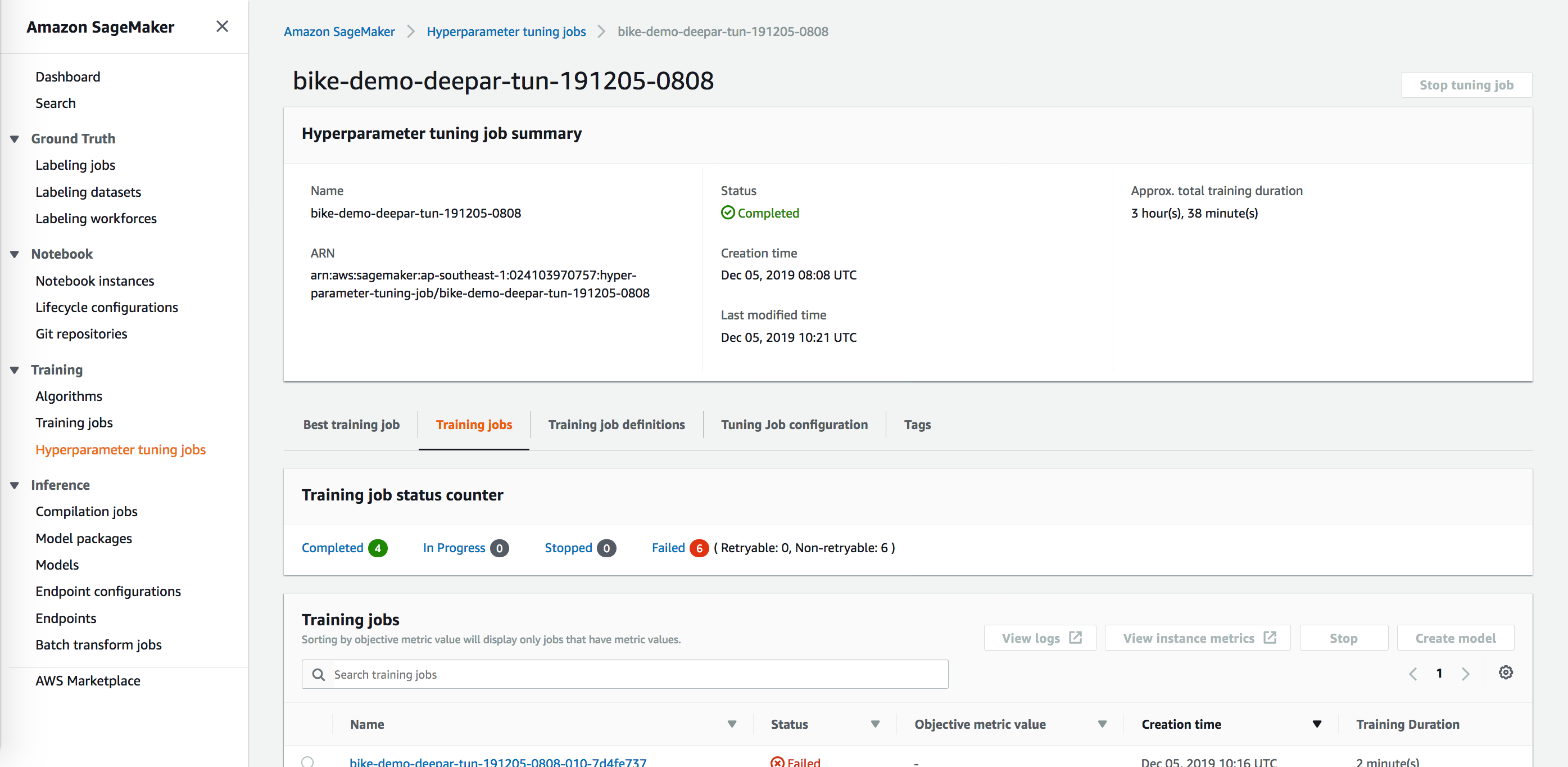Open Training jobs in sidebar

[x=74, y=423]
